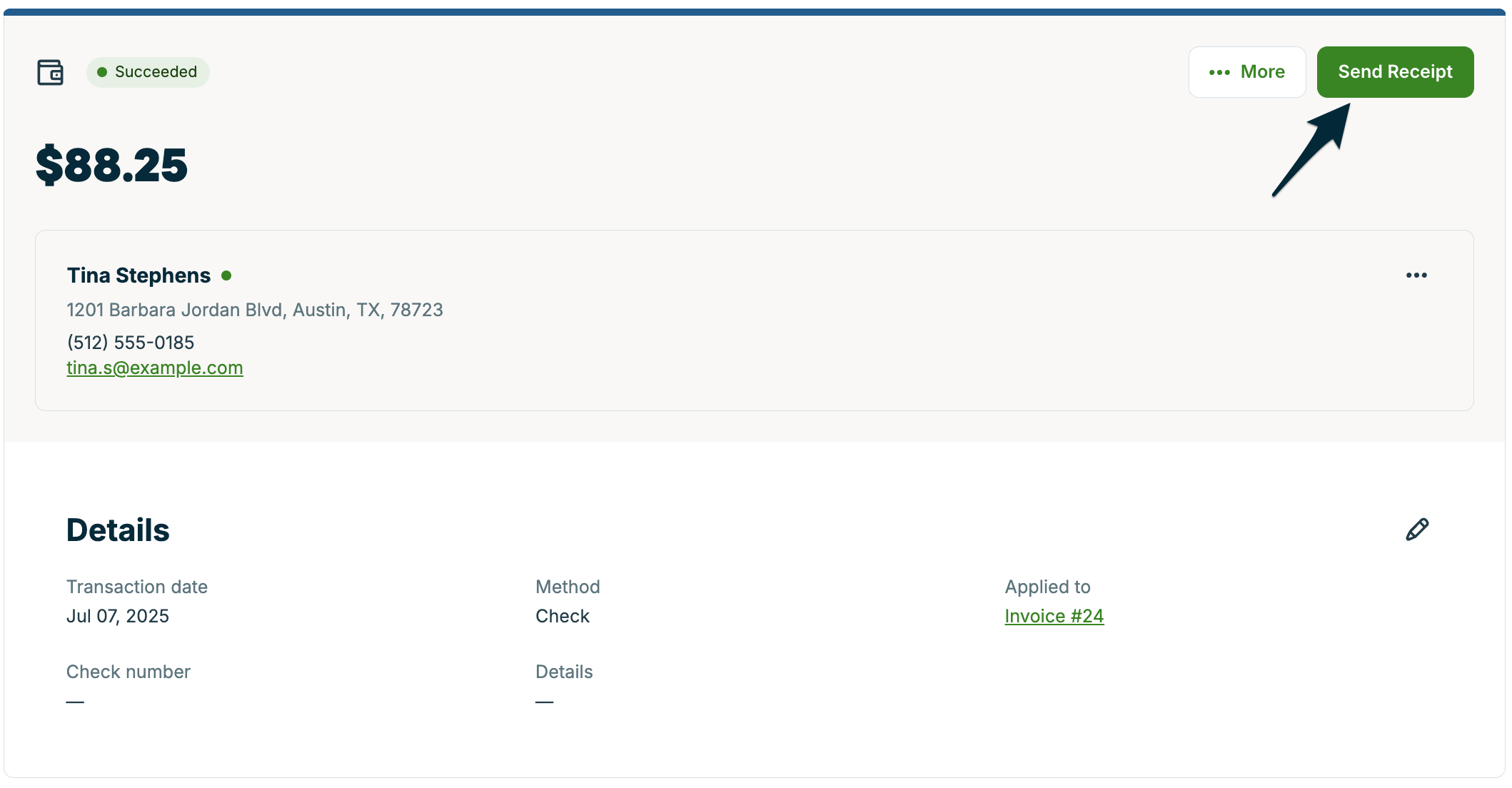Open the tina.s@example.com email link
The width and height of the screenshot is (1512, 788).
click(x=155, y=368)
